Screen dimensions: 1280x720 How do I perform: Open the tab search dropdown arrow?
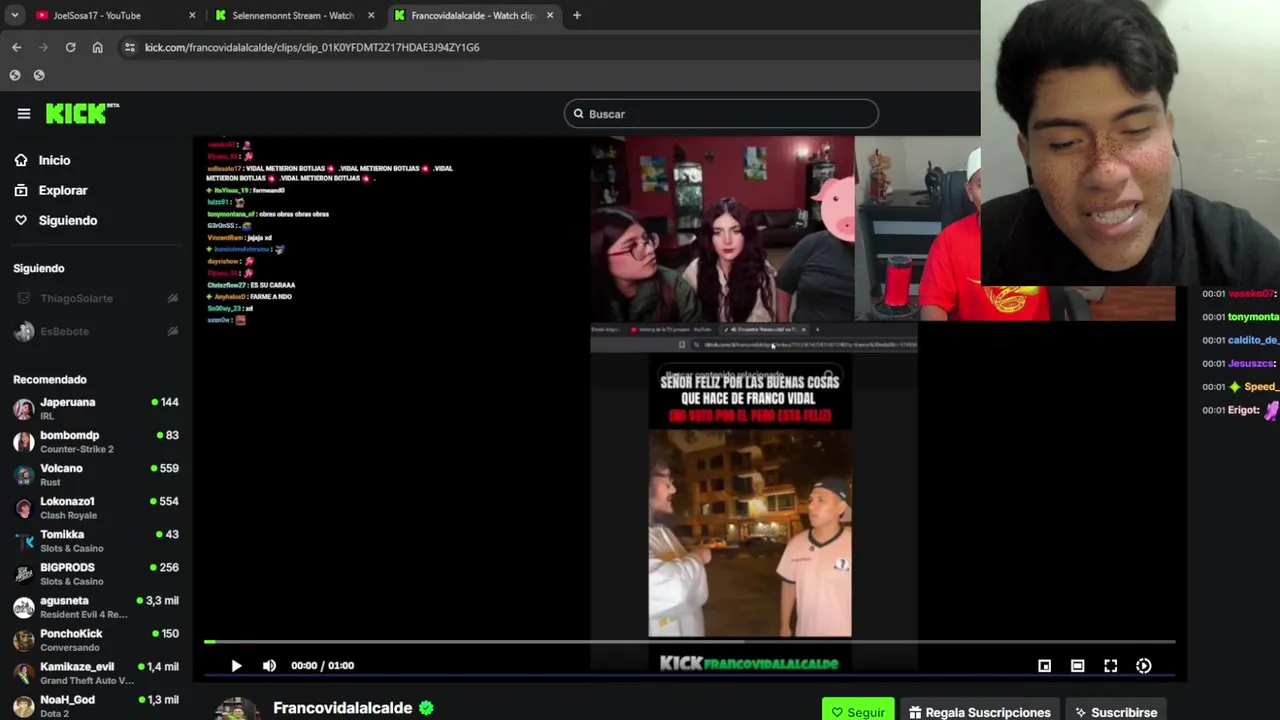pos(15,15)
